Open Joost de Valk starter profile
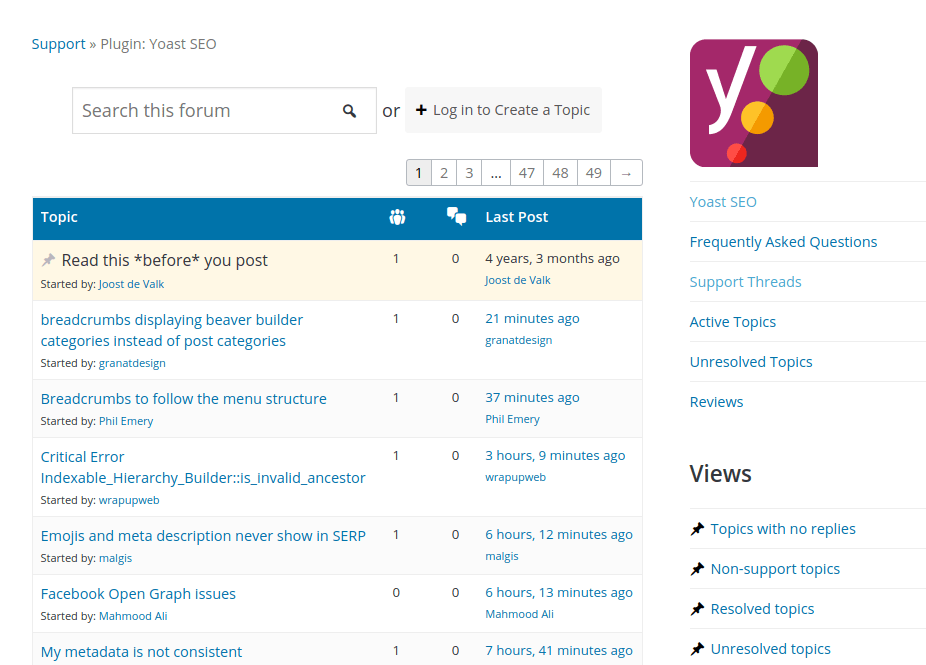 coord(131,284)
